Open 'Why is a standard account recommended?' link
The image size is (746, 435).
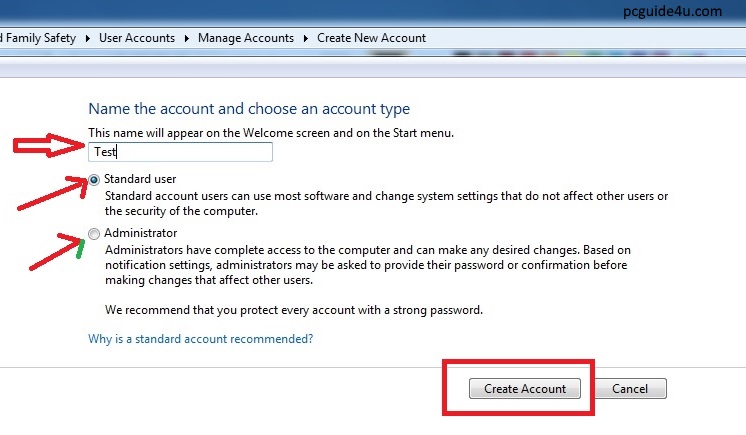(201, 339)
